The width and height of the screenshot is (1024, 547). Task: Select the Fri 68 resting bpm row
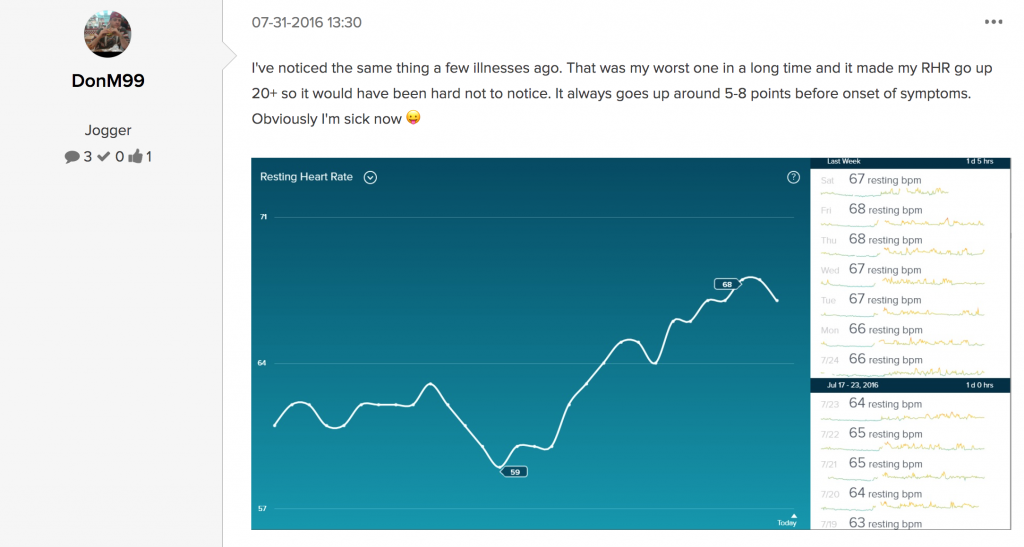[x=910, y=212]
